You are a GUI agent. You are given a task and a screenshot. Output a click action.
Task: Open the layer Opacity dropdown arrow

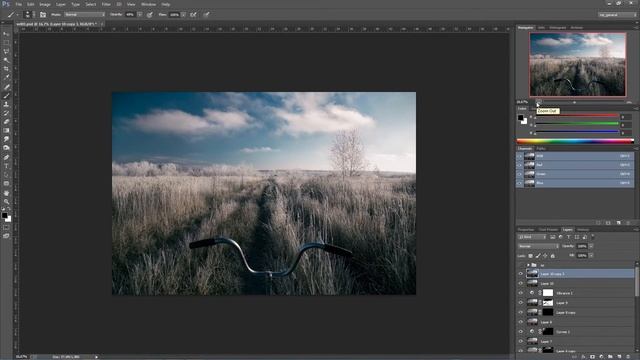click(591, 246)
